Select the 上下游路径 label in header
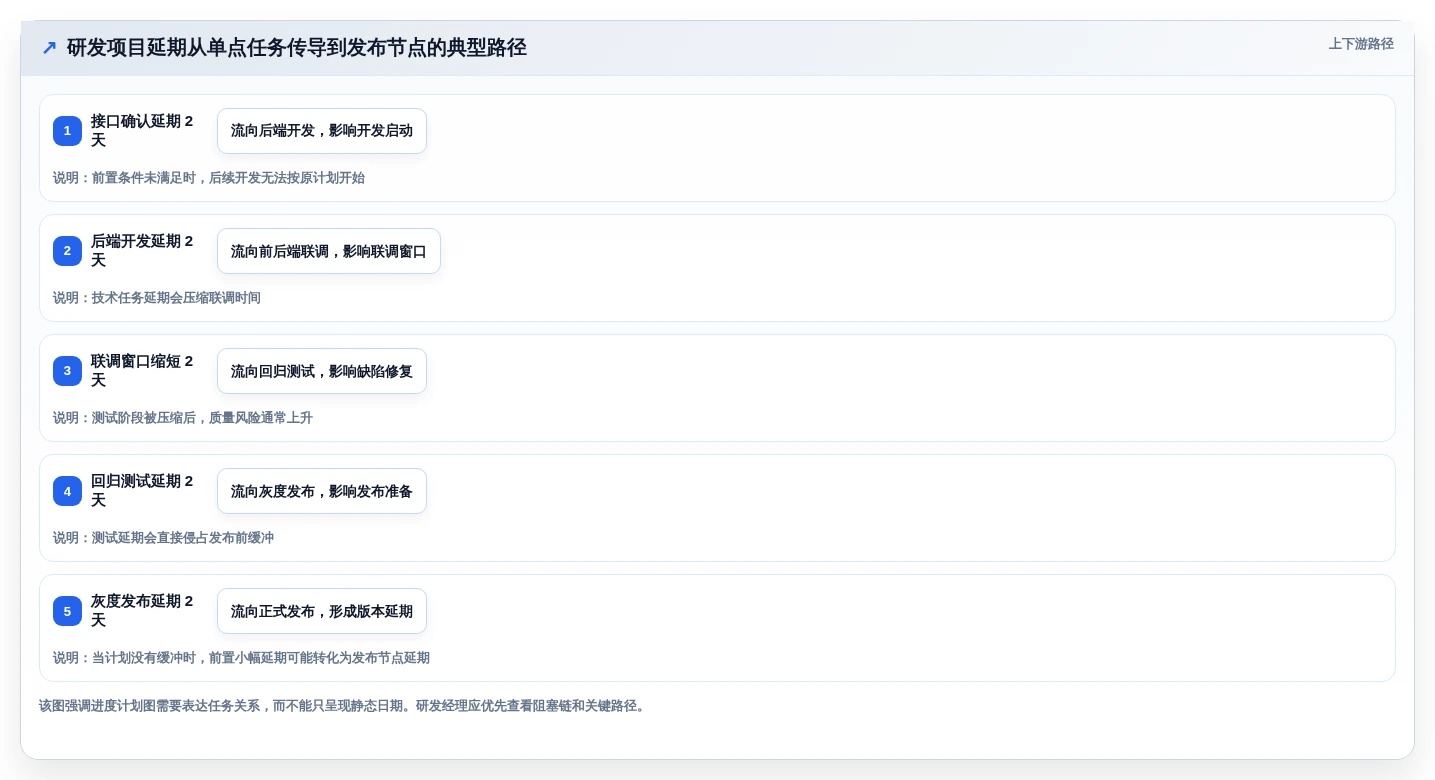The image size is (1435, 780). (1361, 44)
